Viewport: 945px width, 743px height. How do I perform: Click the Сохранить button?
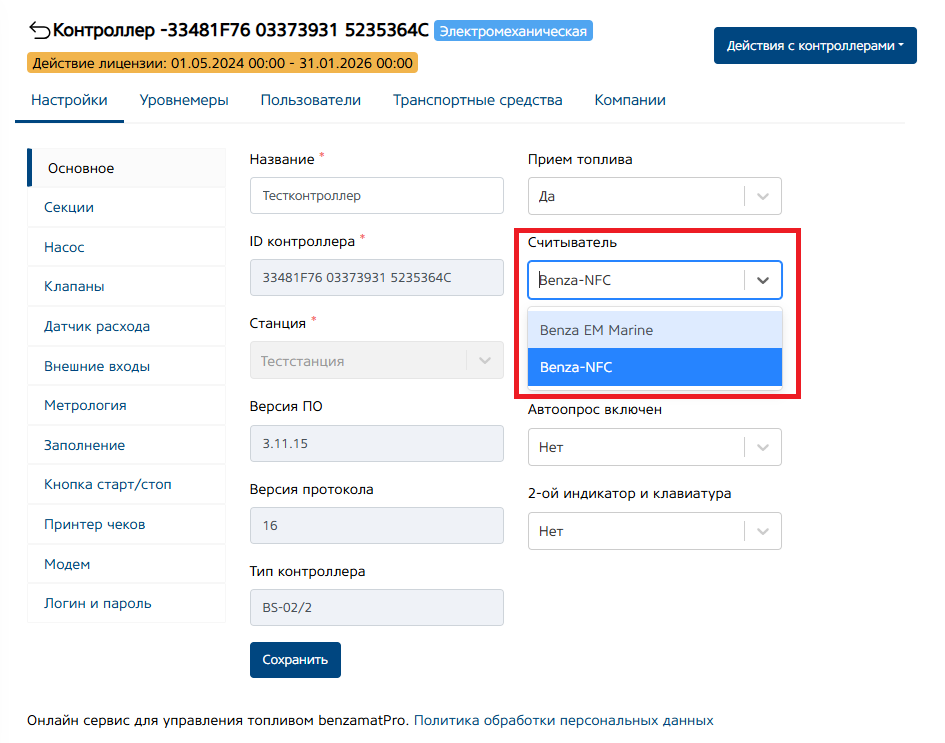click(x=295, y=660)
